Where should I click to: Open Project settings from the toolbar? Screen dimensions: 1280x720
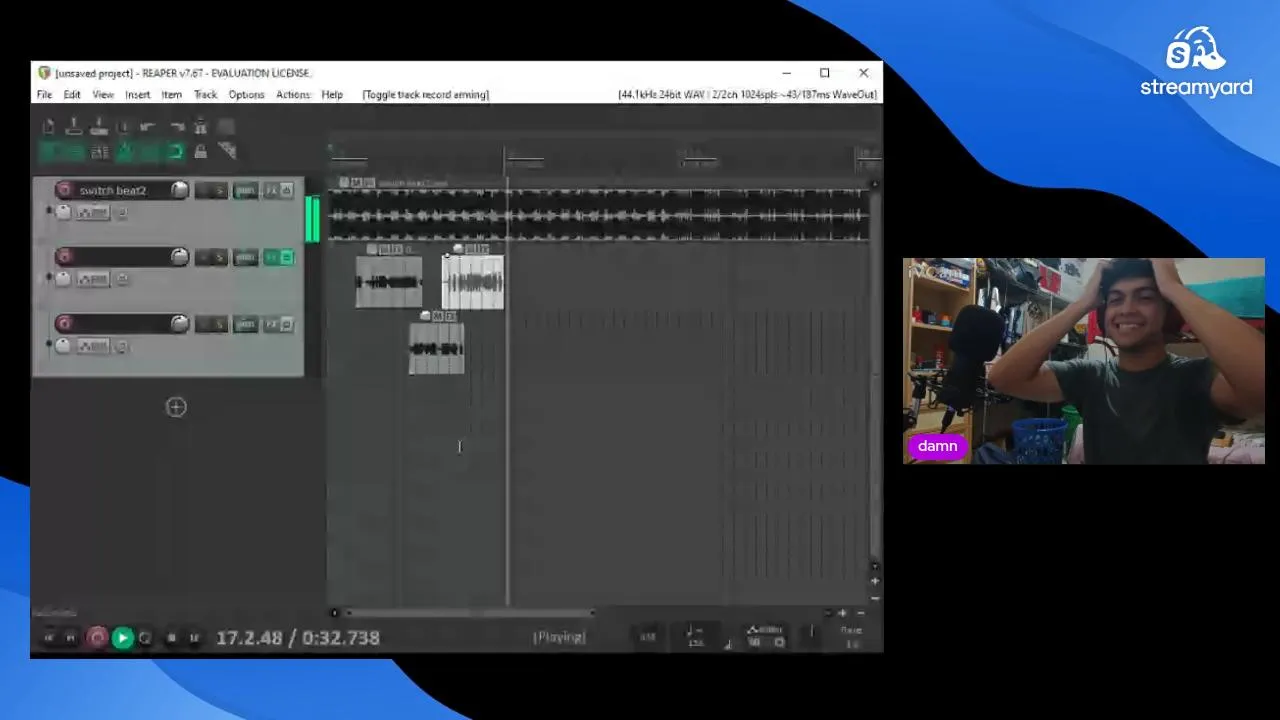click(124, 127)
